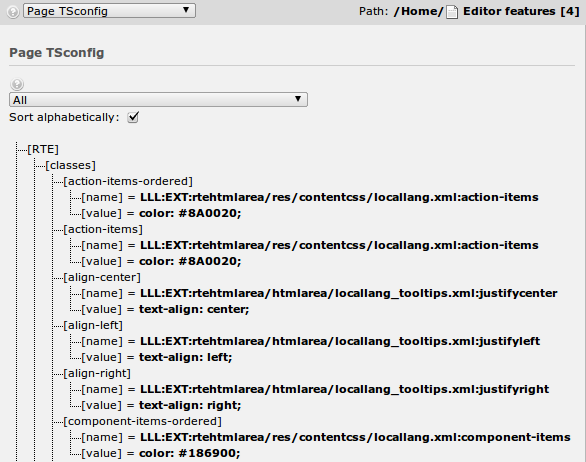Open the [component-items-ordered] tree key
Viewport: 586px width, 462px height.
pos(142,422)
